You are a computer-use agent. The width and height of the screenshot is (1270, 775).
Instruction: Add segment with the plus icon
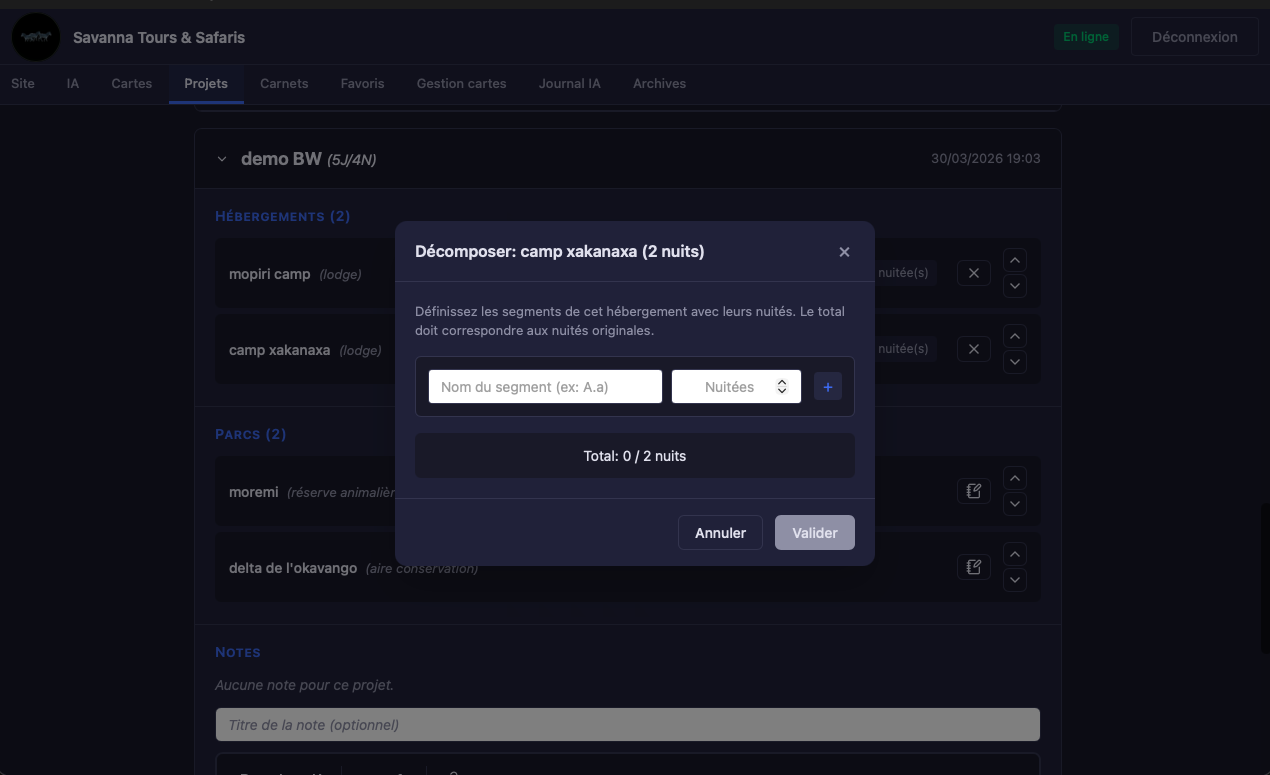(x=828, y=387)
